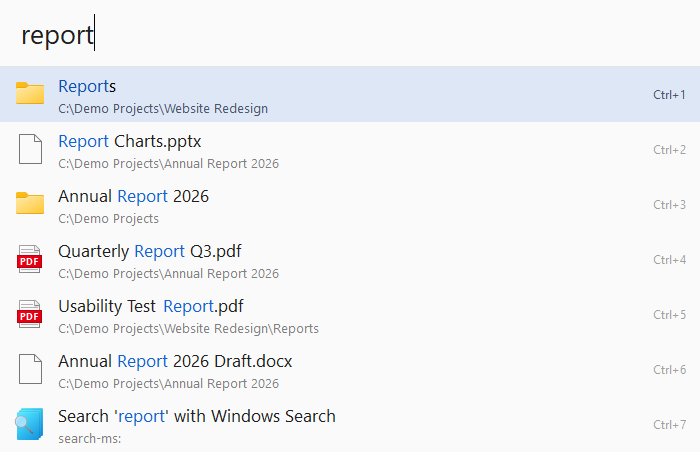
Task: Search 'report' with Windows Search
Action: (350, 424)
